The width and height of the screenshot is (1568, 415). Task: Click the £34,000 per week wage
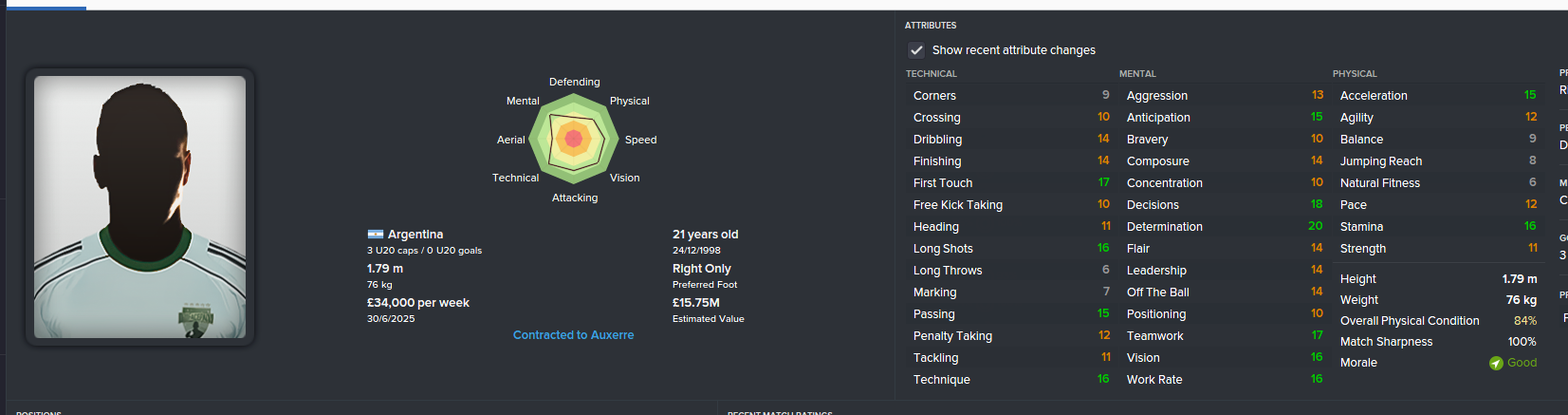click(x=418, y=303)
